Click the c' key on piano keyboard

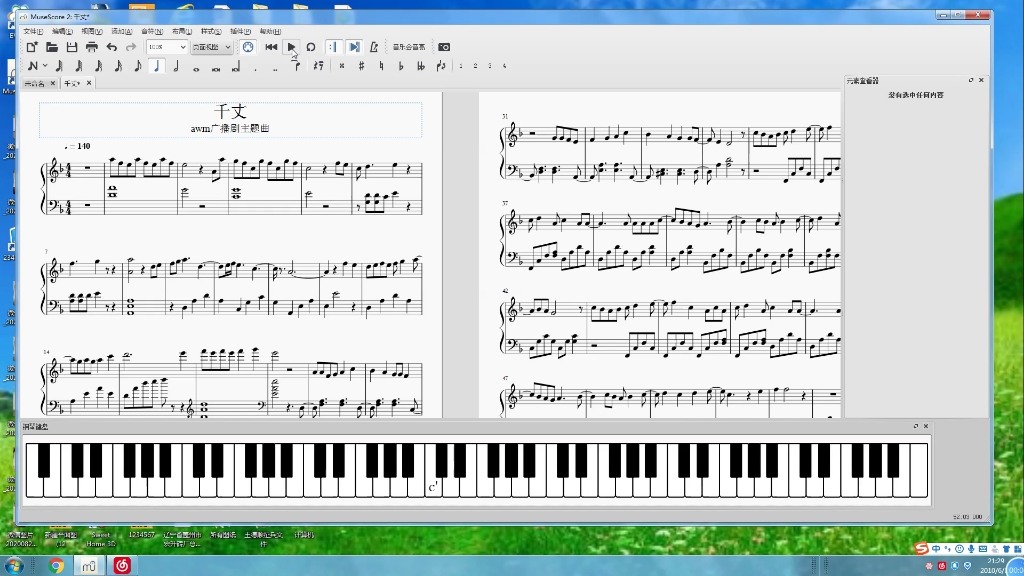coord(432,487)
